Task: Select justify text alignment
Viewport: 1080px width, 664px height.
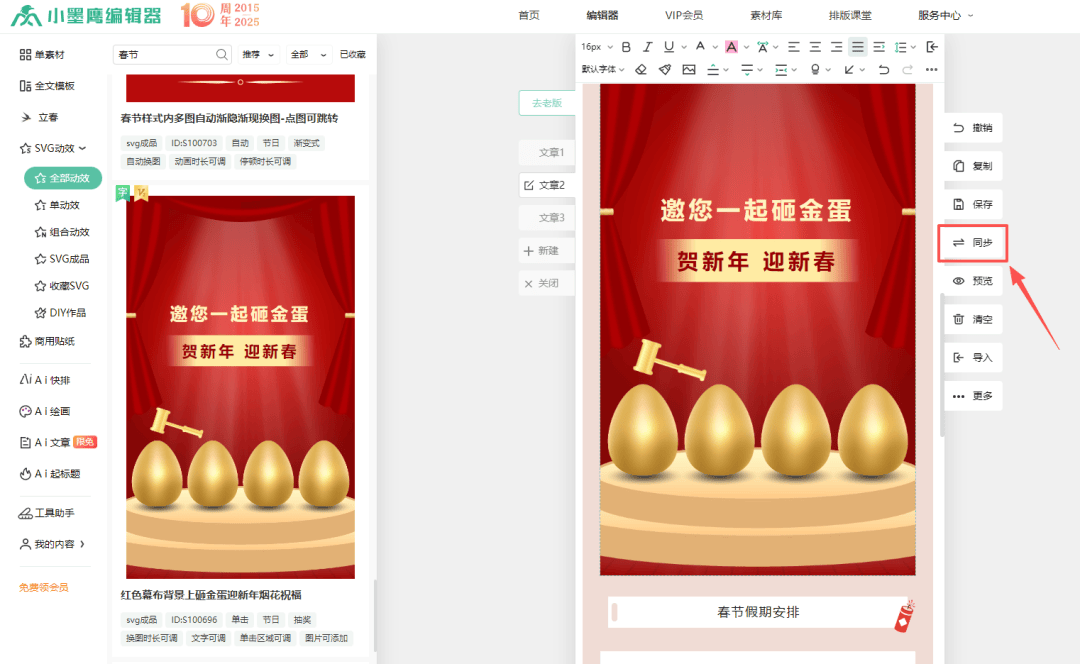Action: pos(857,47)
